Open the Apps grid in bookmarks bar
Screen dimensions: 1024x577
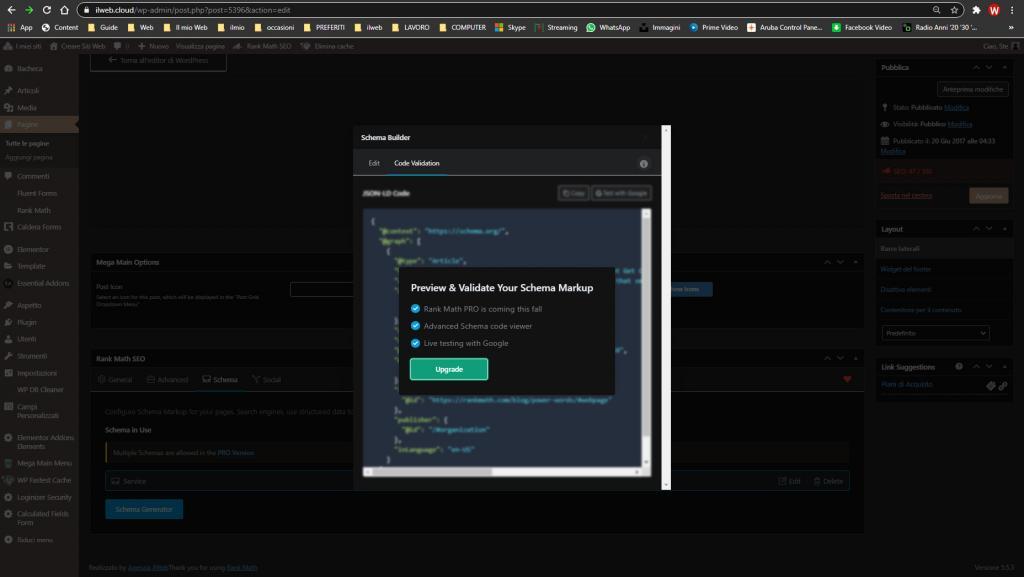[20, 27]
